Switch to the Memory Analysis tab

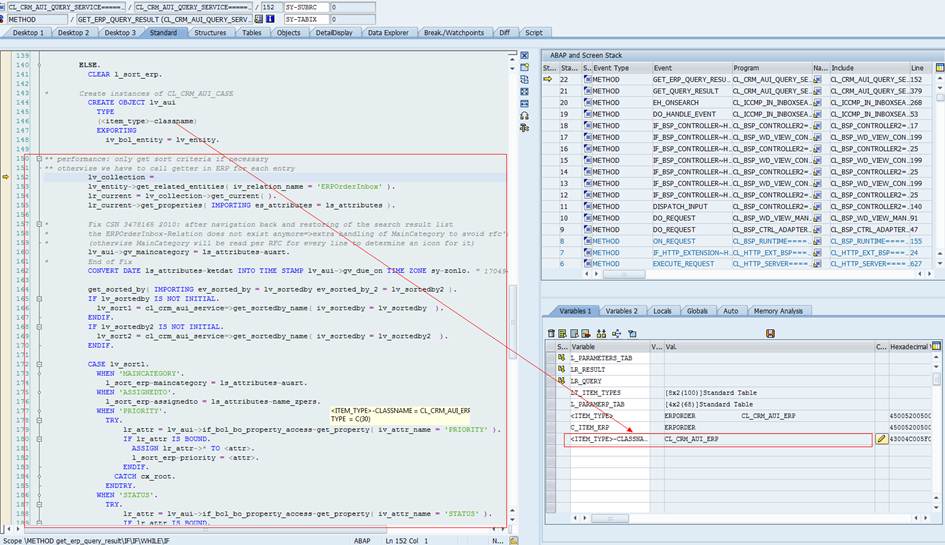pos(778,311)
